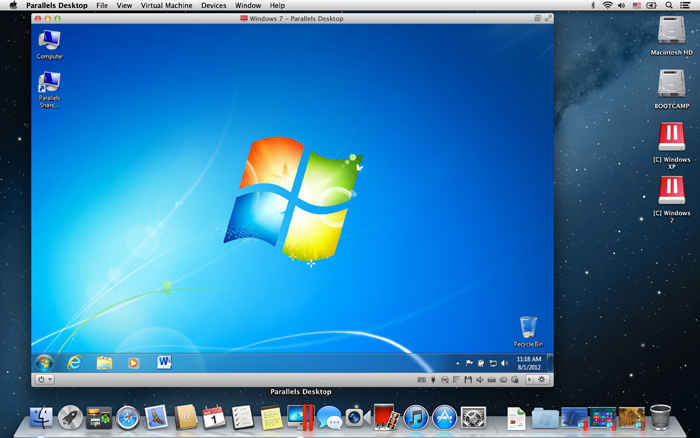This screenshot has height=438, width=700.
Task: Click the Show desktop strip in Windows taskbar
Action: point(550,363)
